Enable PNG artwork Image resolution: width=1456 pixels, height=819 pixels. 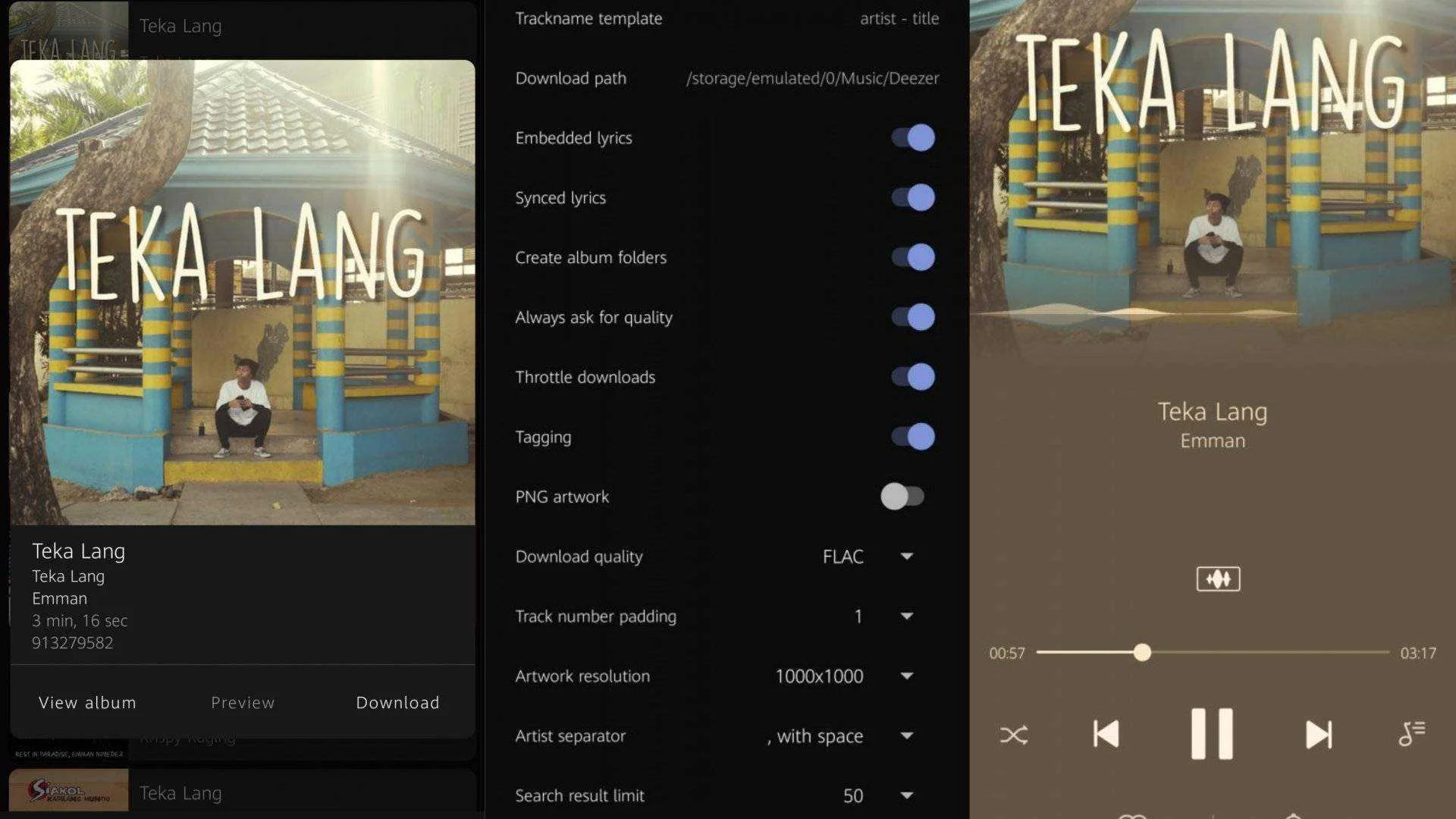902,497
